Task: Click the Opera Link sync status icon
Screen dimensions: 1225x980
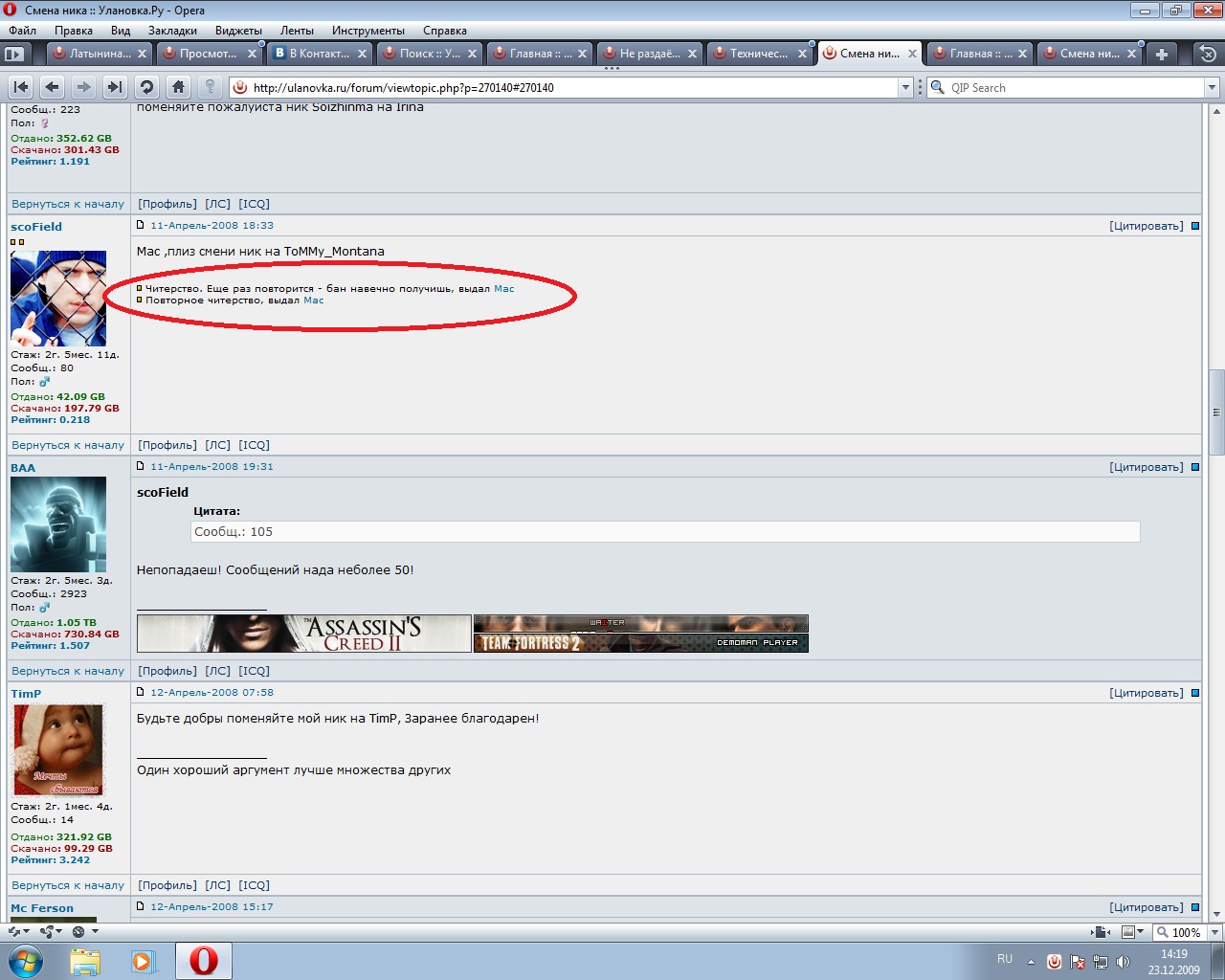Action: pos(18,931)
